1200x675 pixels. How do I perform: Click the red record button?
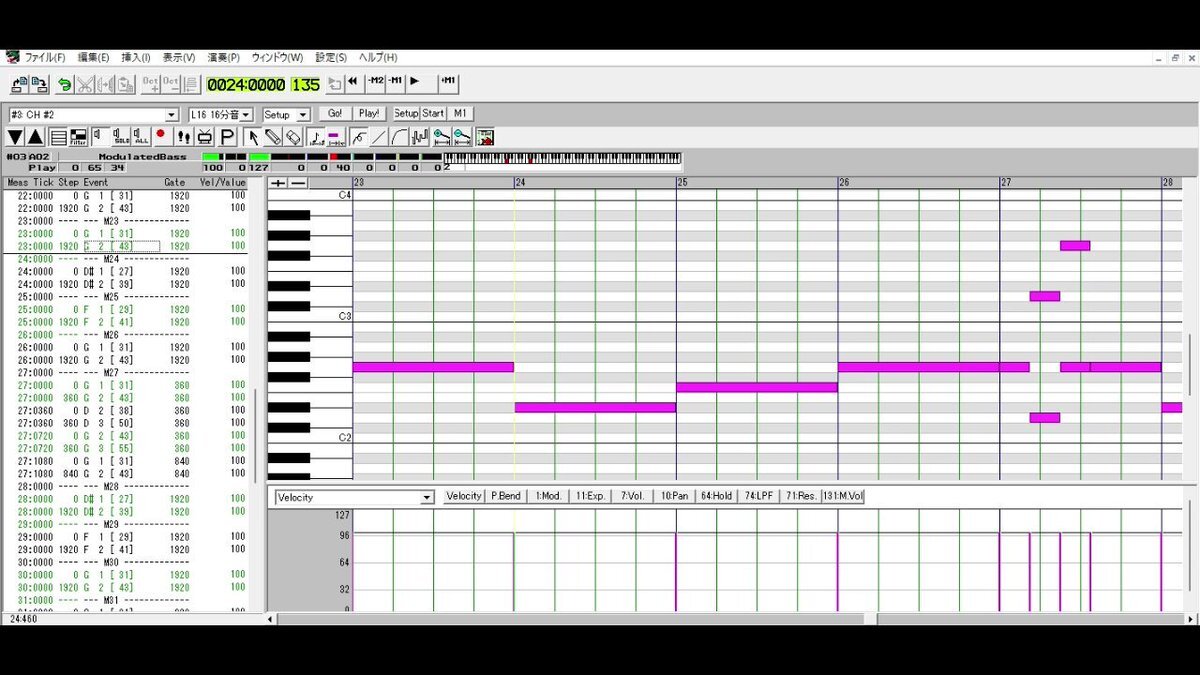(160, 136)
